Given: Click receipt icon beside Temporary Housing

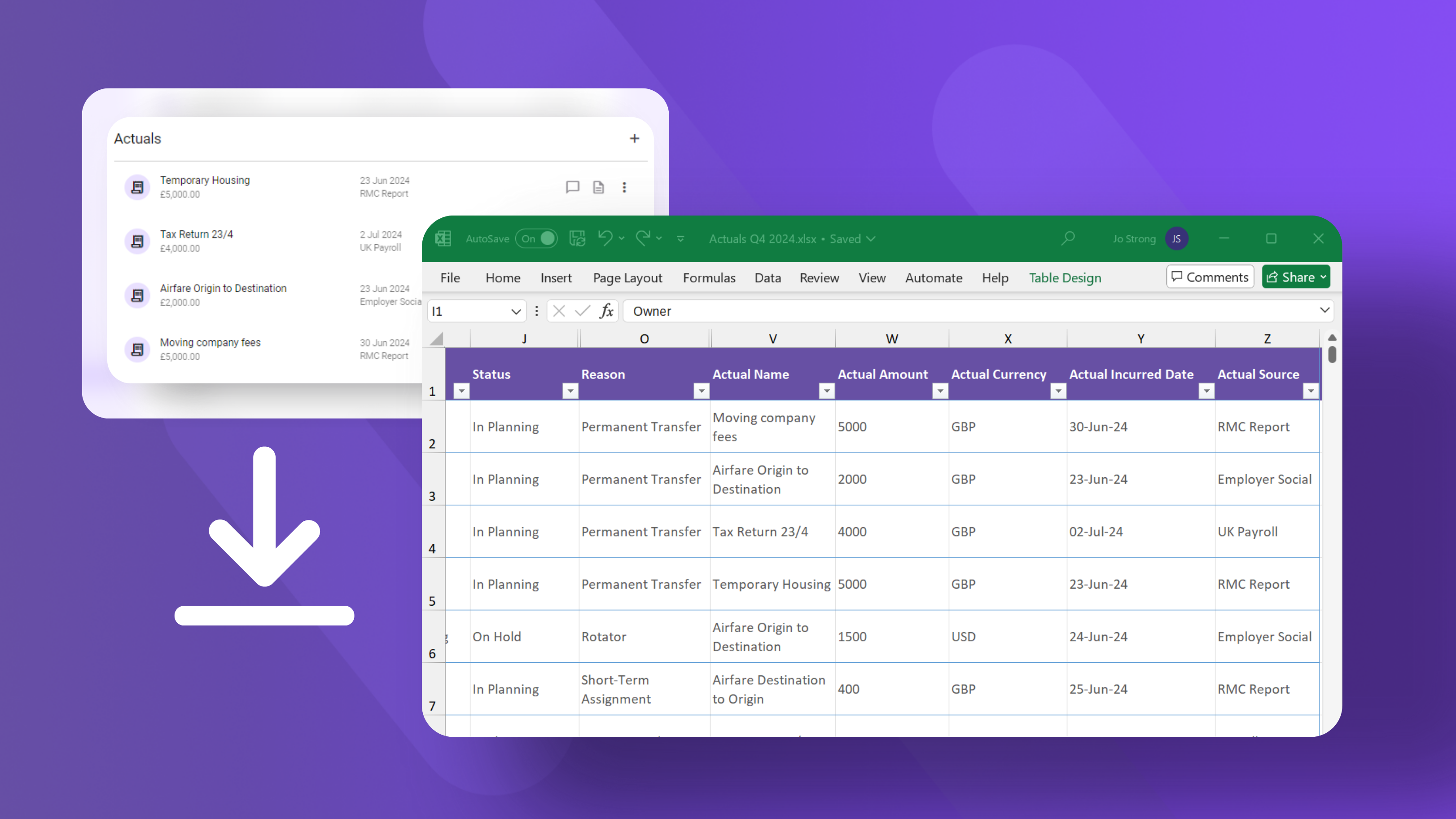Looking at the screenshot, I should tap(137, 187).
